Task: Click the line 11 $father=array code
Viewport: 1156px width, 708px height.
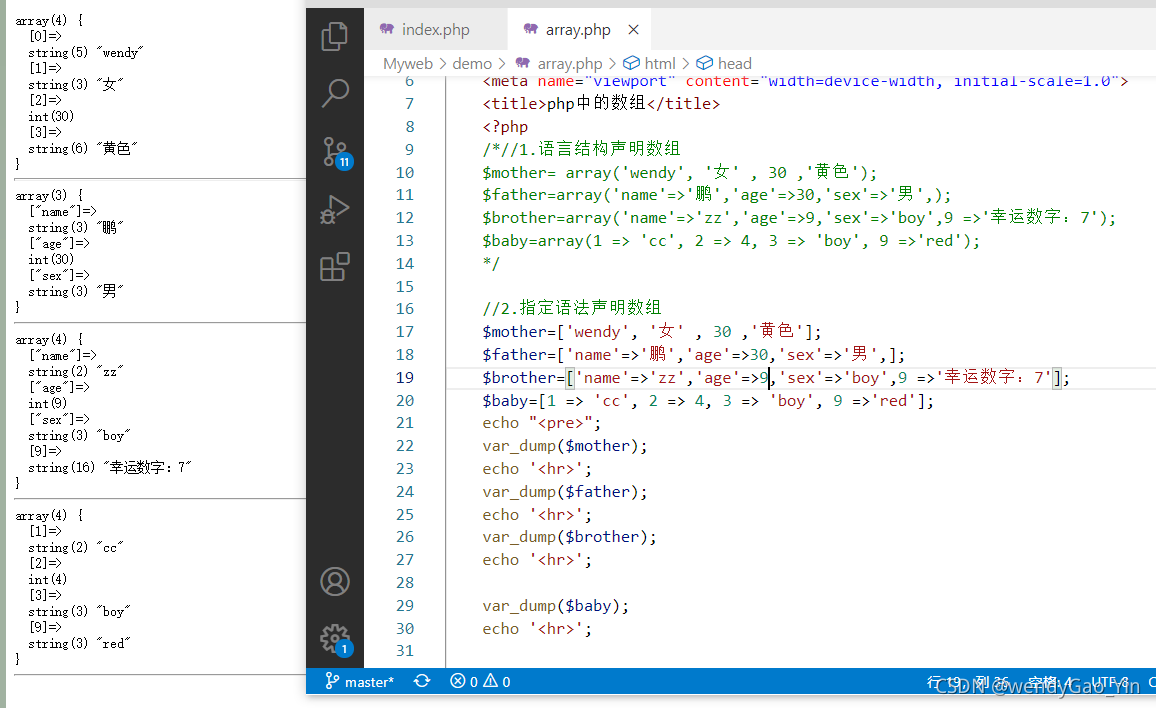Action: point(717,195)
